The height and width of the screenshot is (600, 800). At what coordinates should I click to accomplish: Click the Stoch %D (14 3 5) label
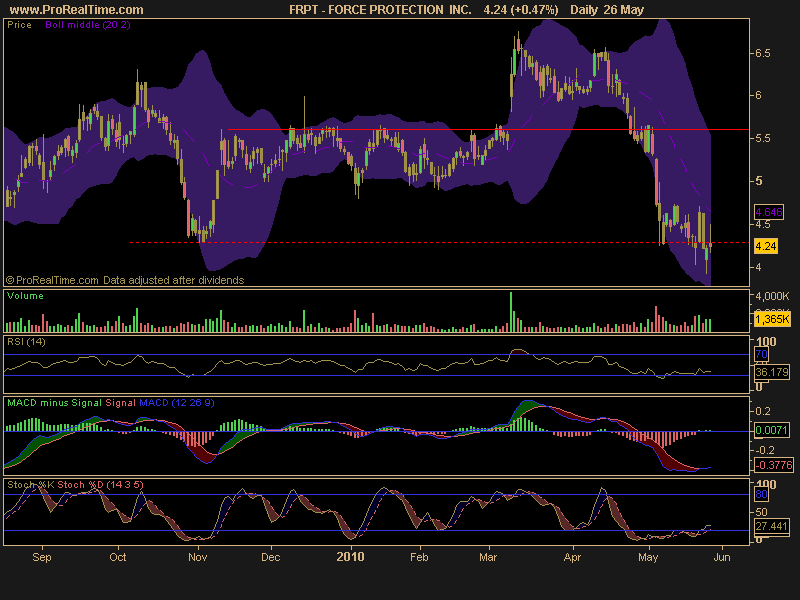coord(100,484)
